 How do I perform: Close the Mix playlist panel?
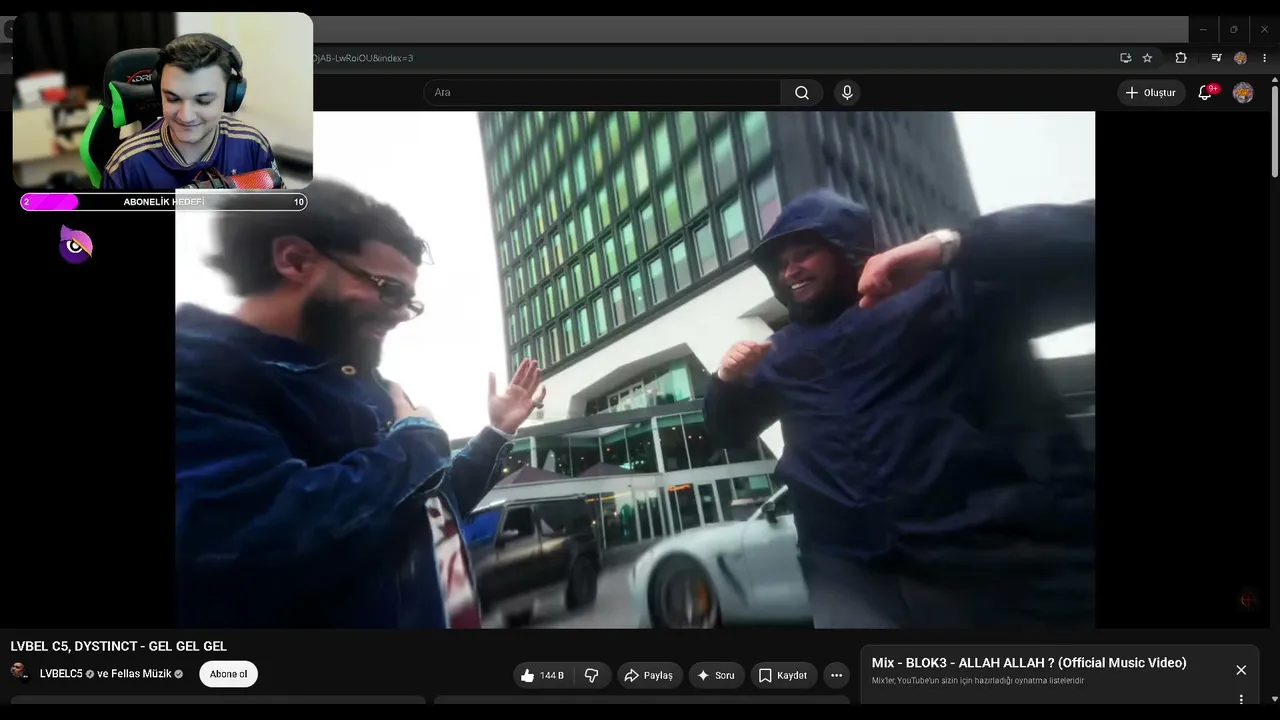coord(1241,670)
